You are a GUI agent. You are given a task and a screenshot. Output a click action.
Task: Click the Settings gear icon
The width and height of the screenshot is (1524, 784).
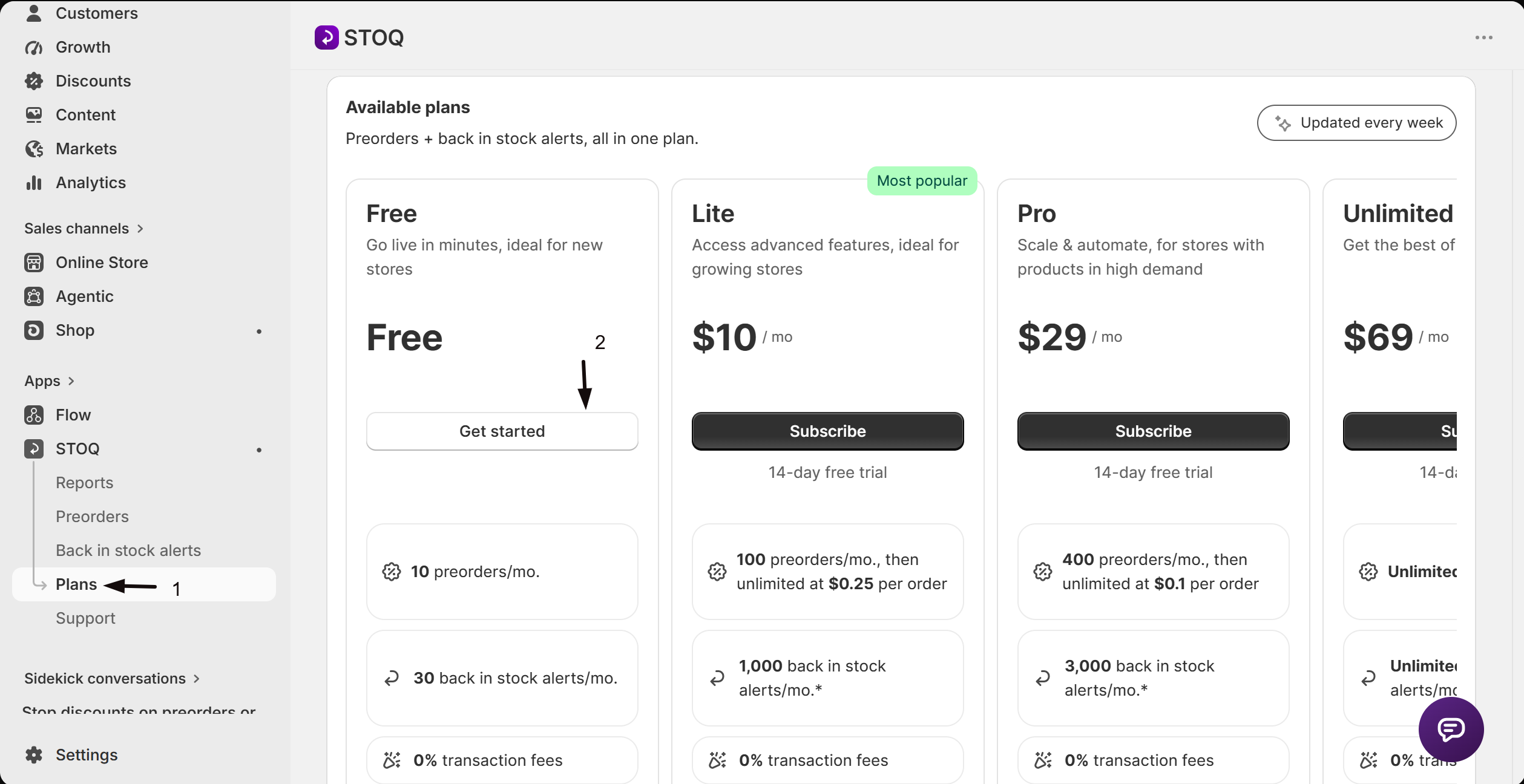pyautogui.click(x=34, y=755)
